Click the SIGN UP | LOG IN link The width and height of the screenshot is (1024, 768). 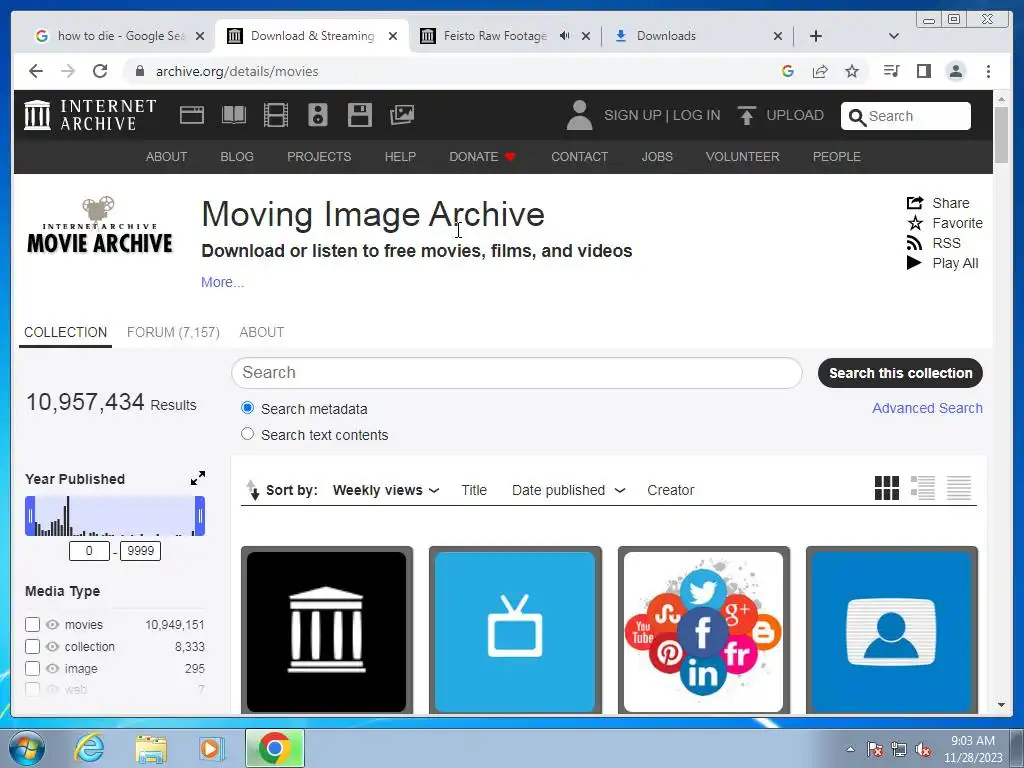point(662,115)
